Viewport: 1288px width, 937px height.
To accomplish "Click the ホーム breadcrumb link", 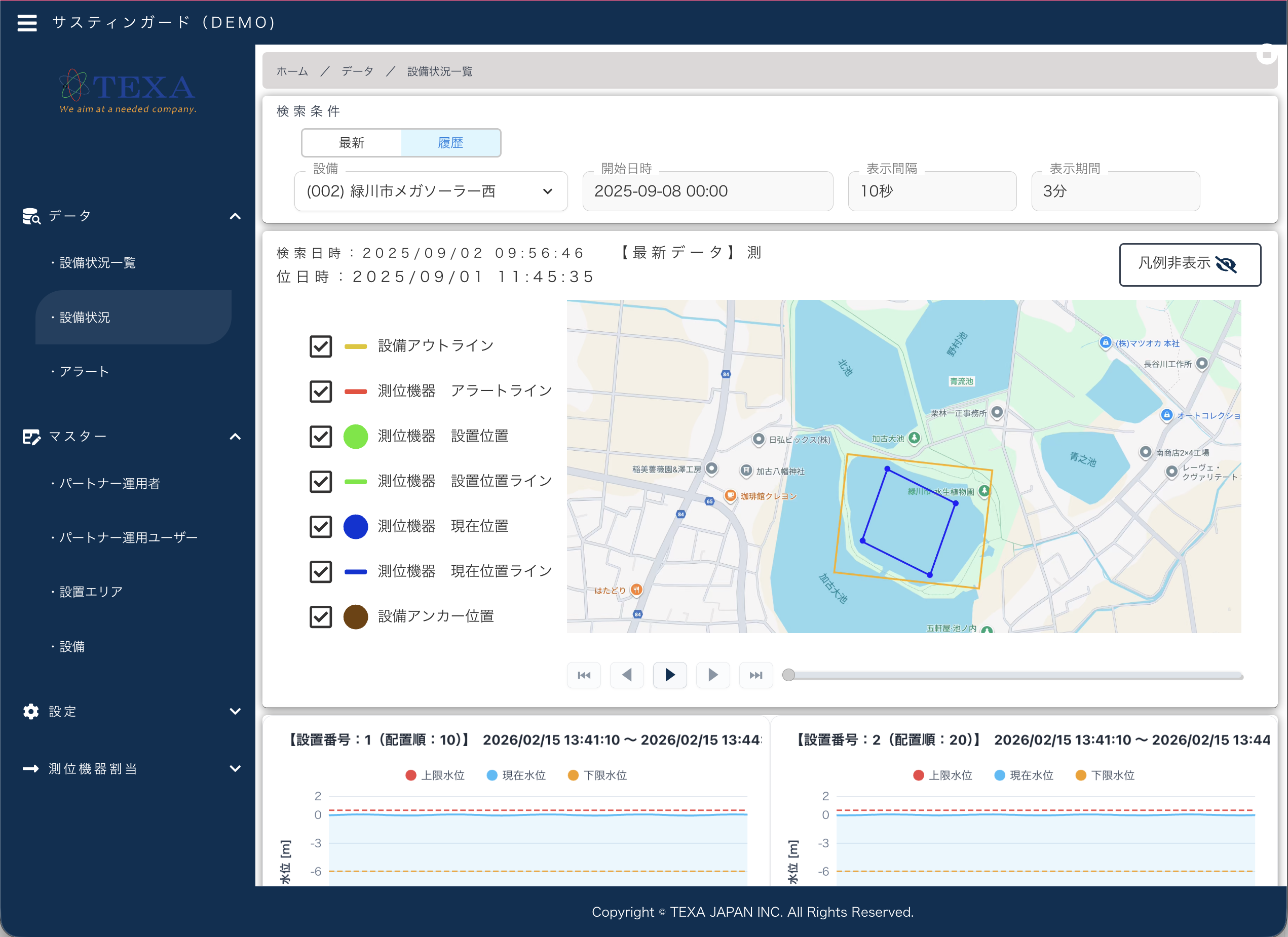I will tap(292, 71).
